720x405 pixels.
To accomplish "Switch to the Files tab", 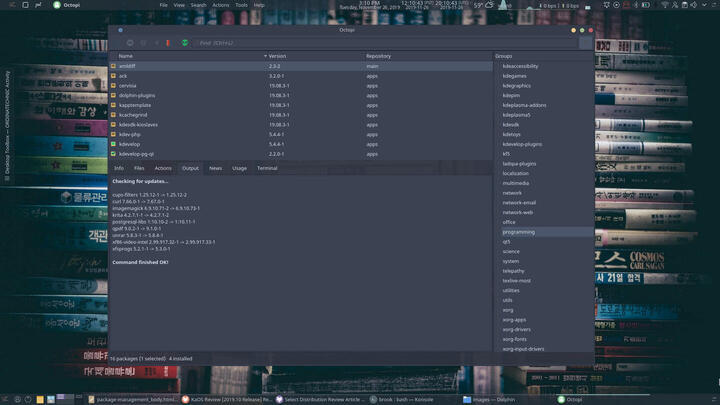I will (139, 169).
